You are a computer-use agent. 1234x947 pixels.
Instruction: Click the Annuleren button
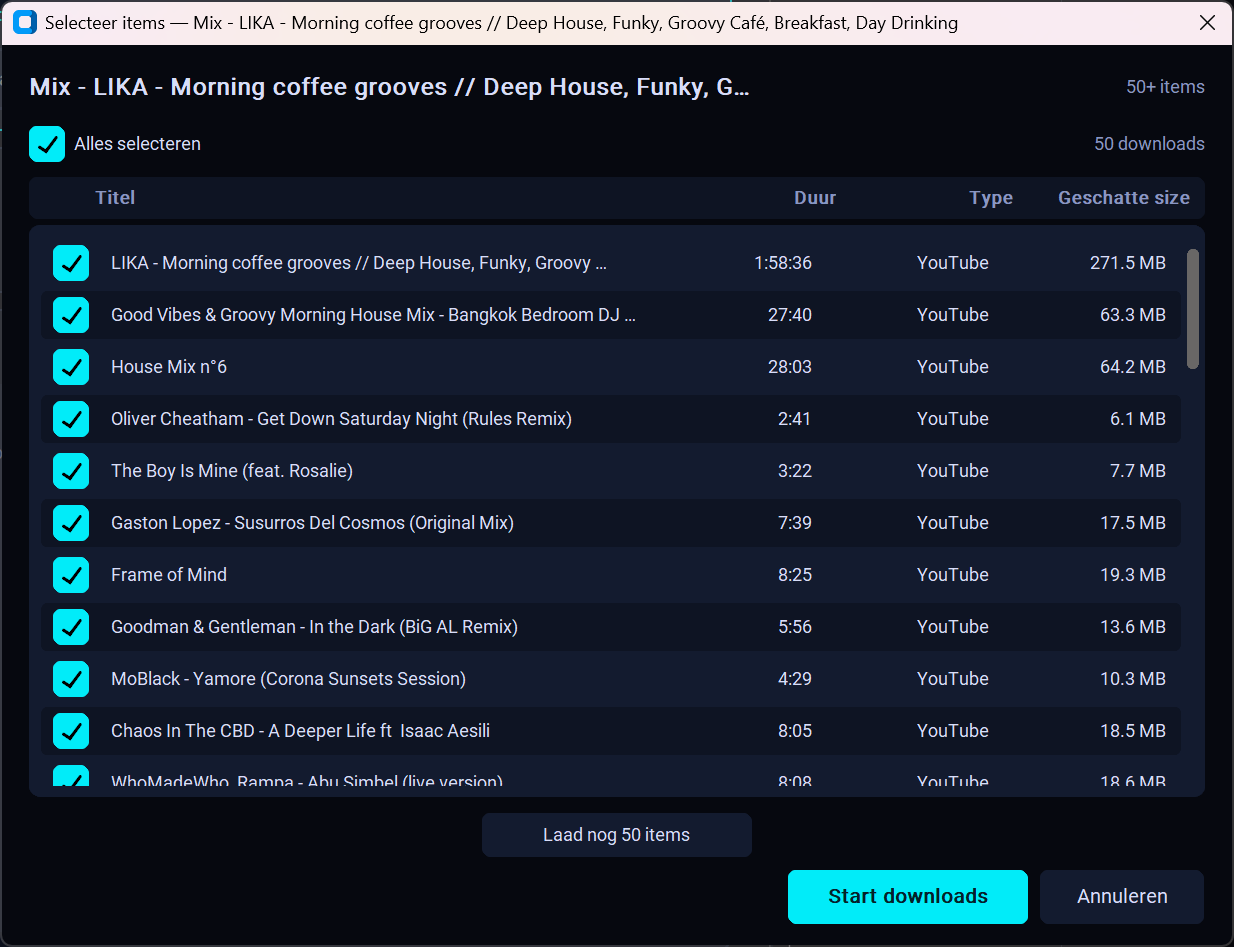coord(1122,897)
